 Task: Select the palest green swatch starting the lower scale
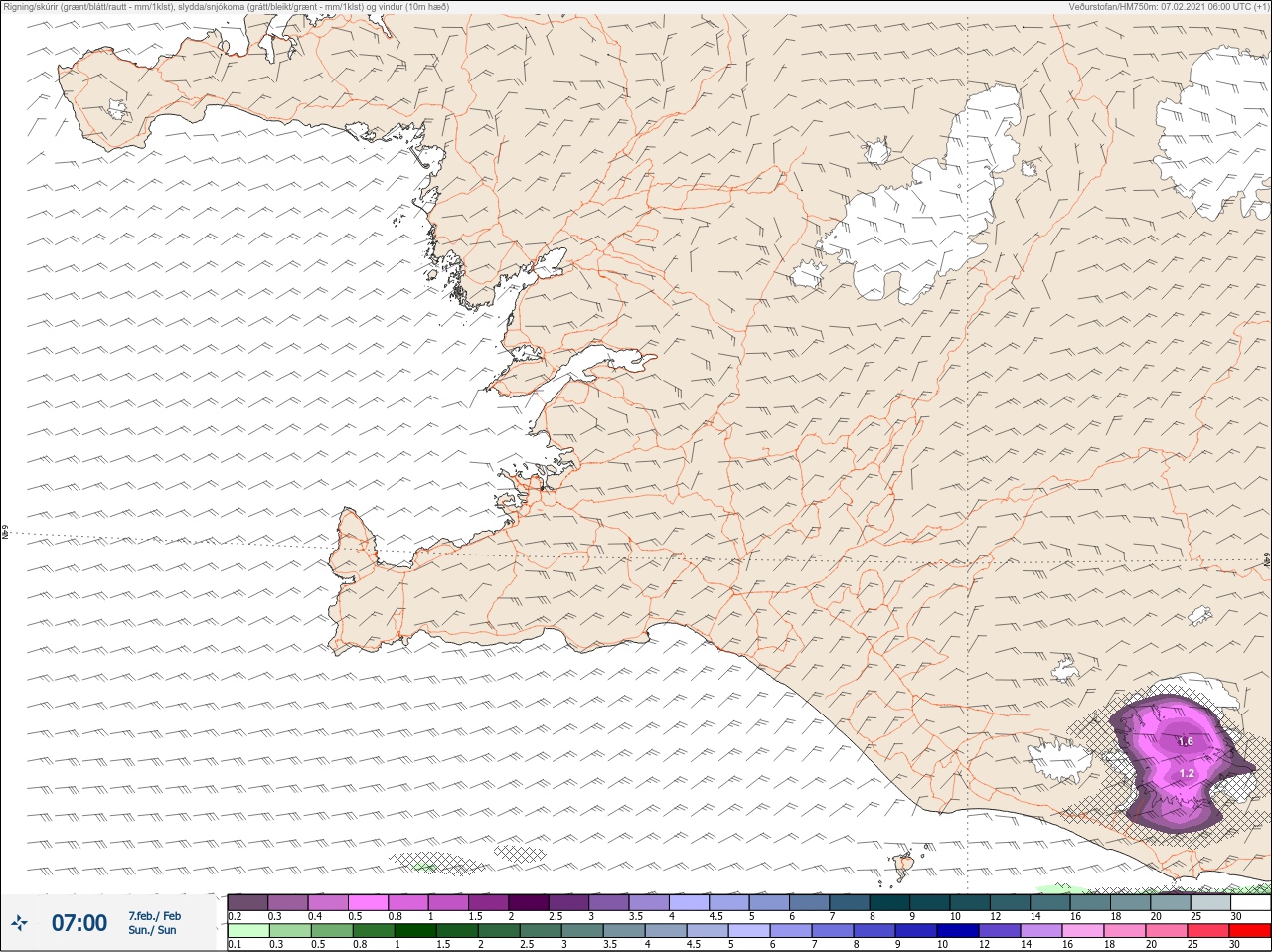pos(247,931)
